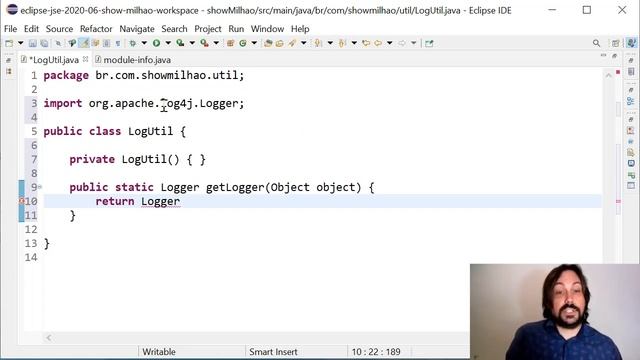Click the New Java Class icon
The image size is (640, 360).
[x=243, y=43]
